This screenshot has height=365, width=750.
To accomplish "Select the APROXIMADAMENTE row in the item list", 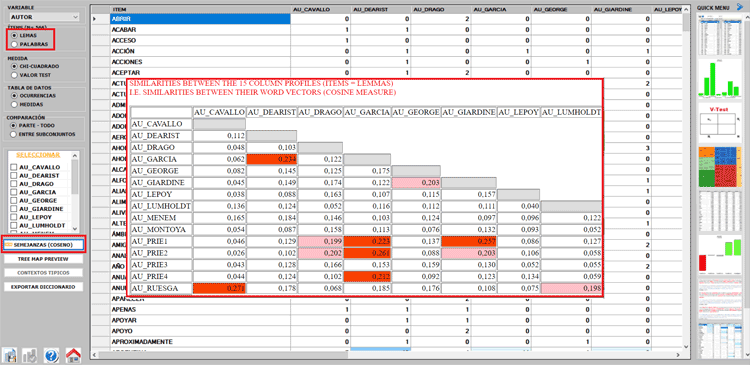I will point(199,342).
